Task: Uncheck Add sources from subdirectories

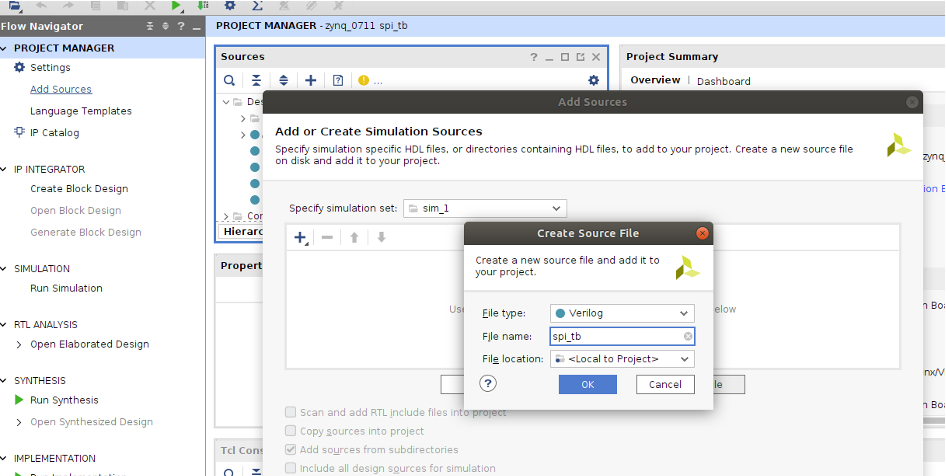Action: pos(291,450)
